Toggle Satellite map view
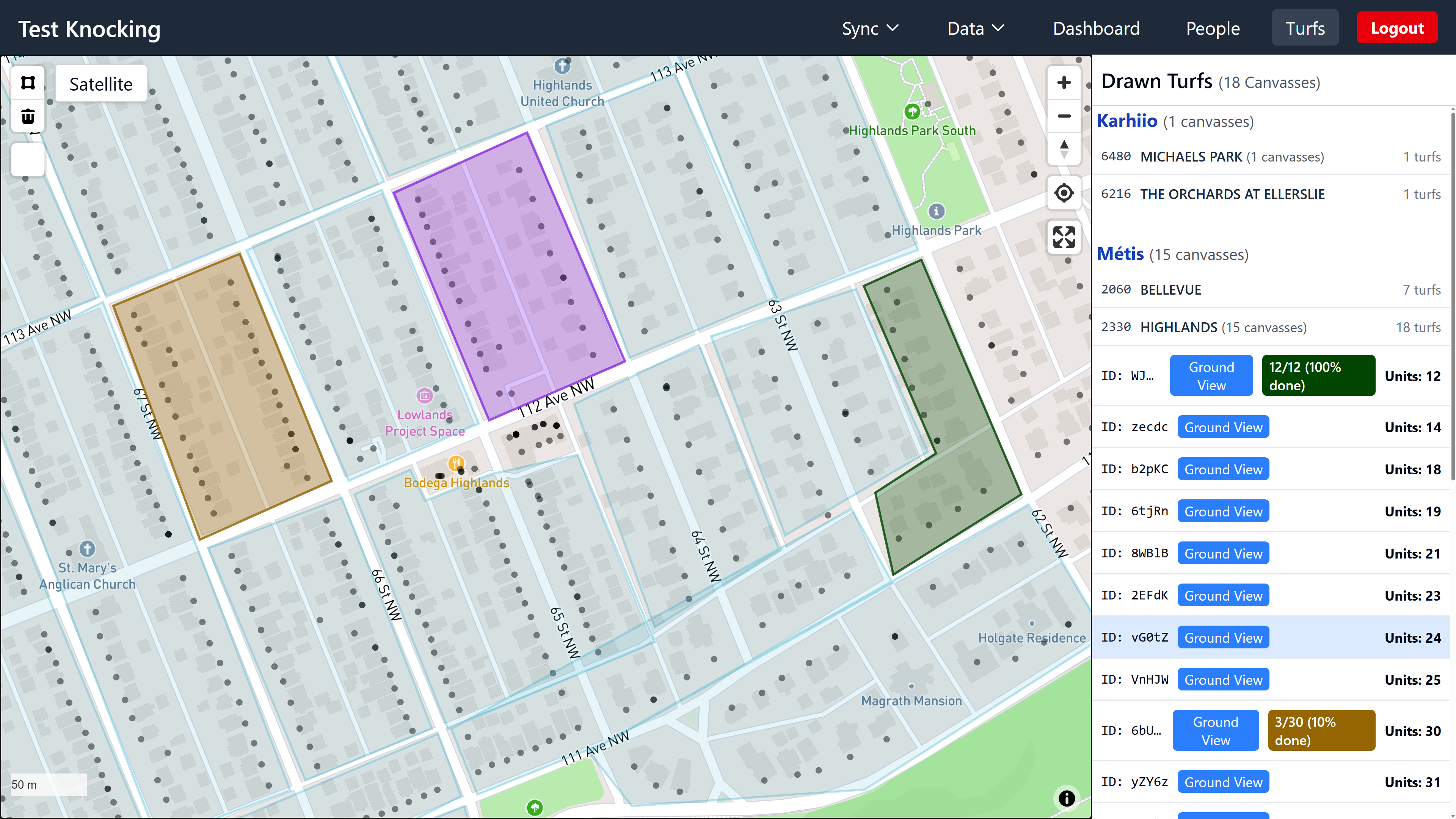This screenshot has height=819, width=1456. (x=101, y=84)
